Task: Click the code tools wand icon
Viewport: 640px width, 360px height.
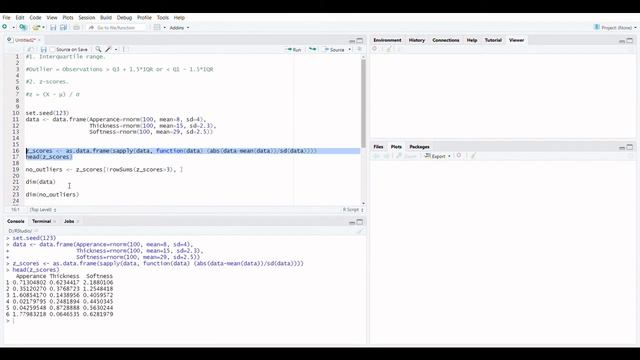Action: (108, 49)
